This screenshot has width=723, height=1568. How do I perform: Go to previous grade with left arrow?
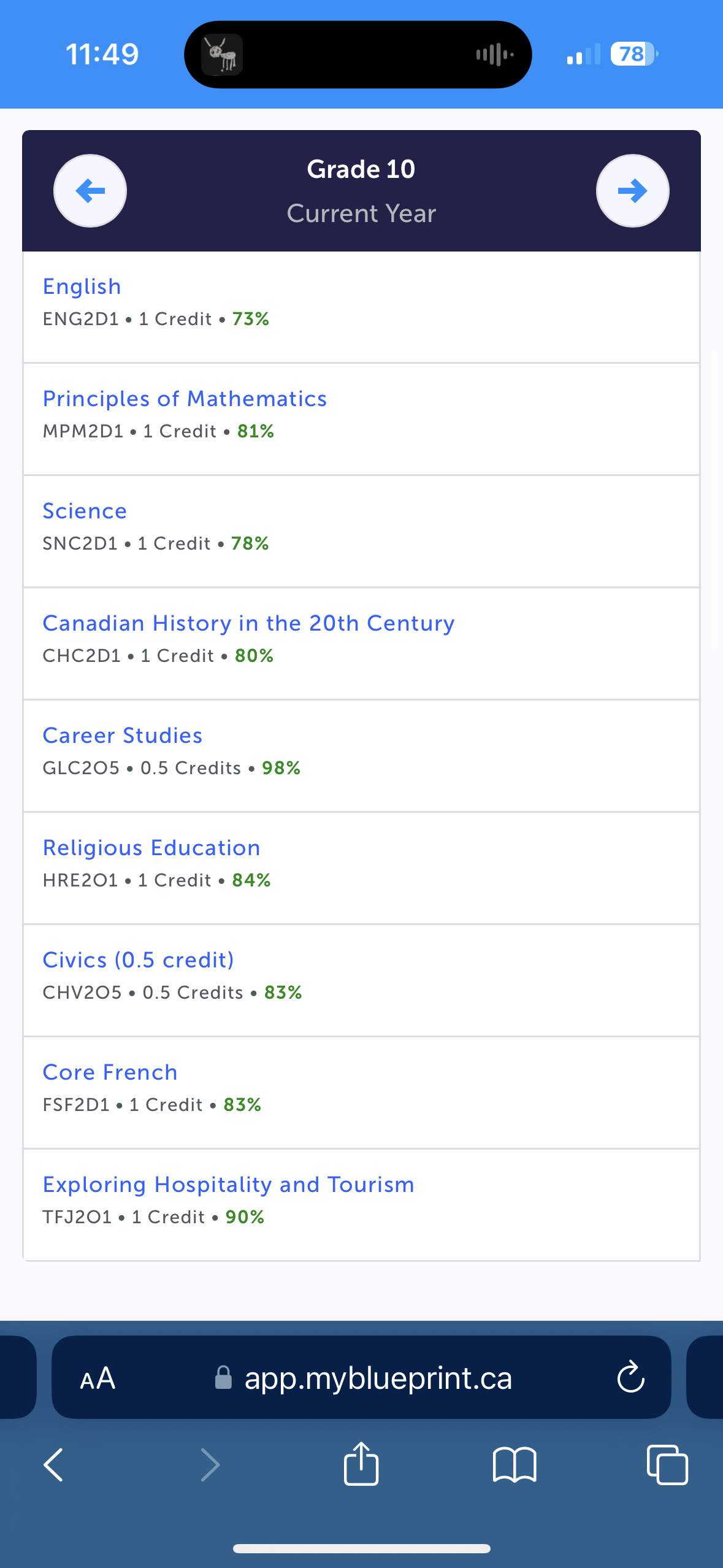(90, 191)
